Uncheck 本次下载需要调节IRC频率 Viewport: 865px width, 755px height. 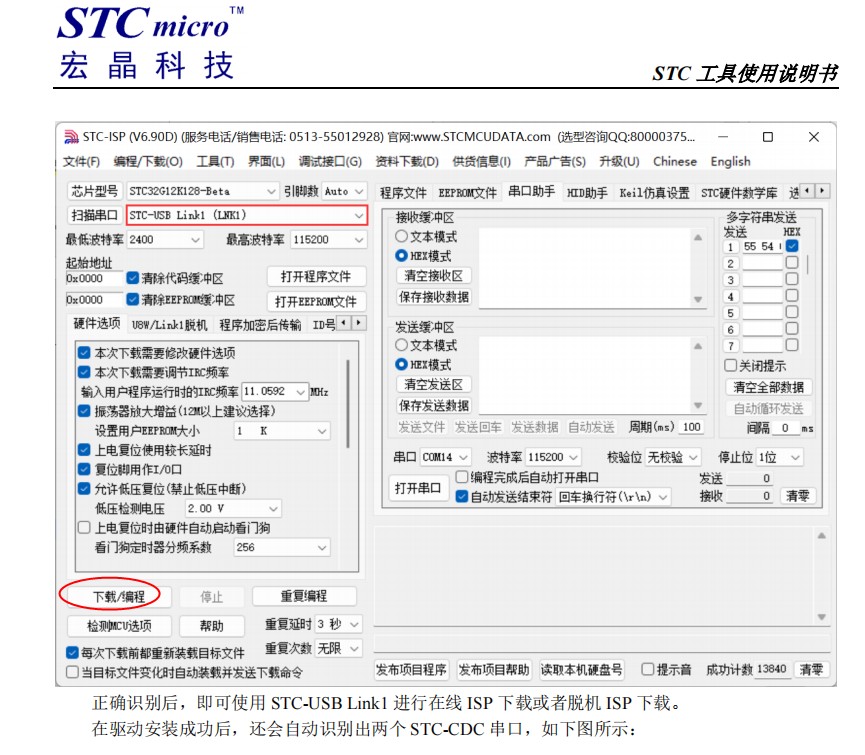84,372
